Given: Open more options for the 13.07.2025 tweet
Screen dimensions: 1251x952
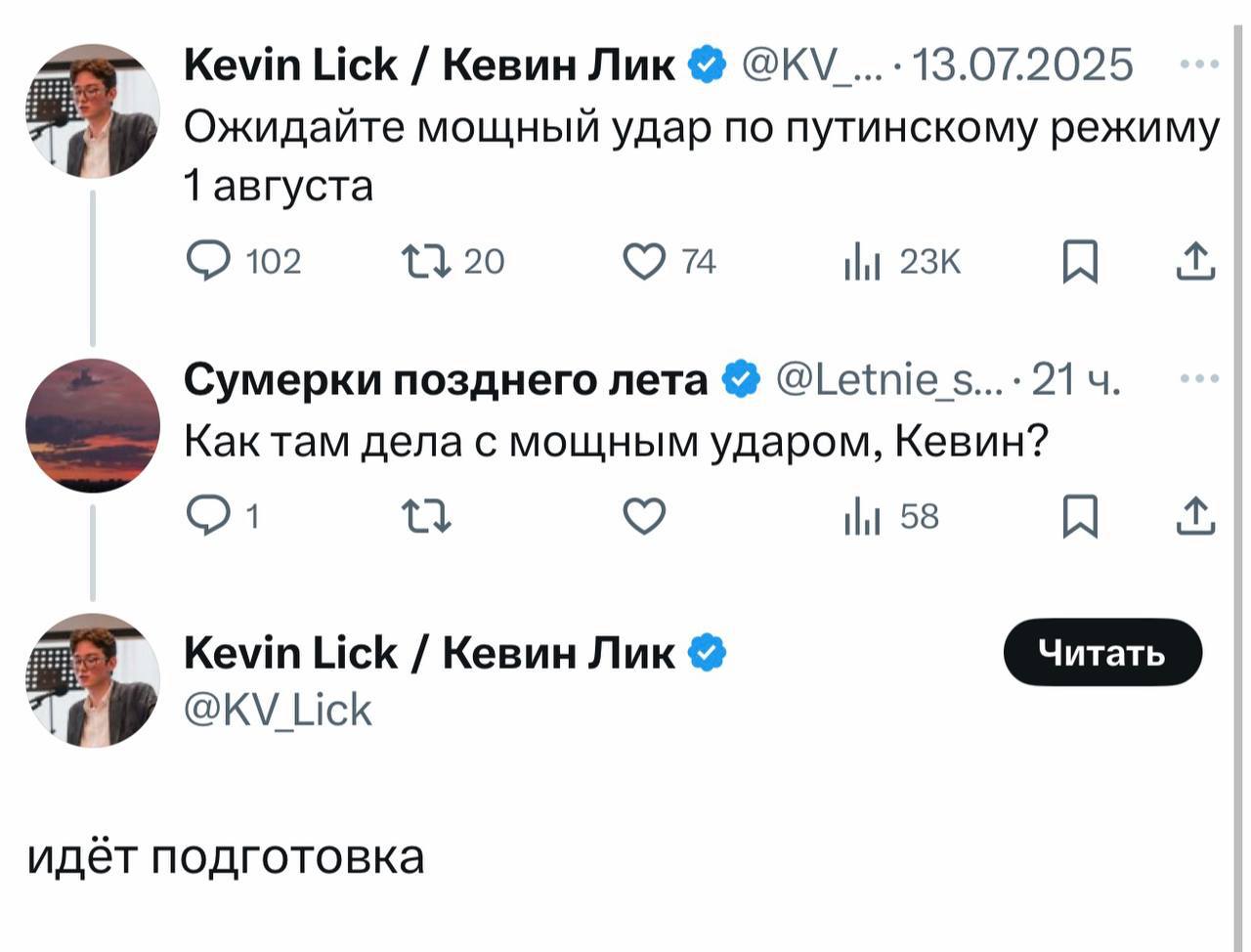Looking at the screenshot, I should point(1199,65).
